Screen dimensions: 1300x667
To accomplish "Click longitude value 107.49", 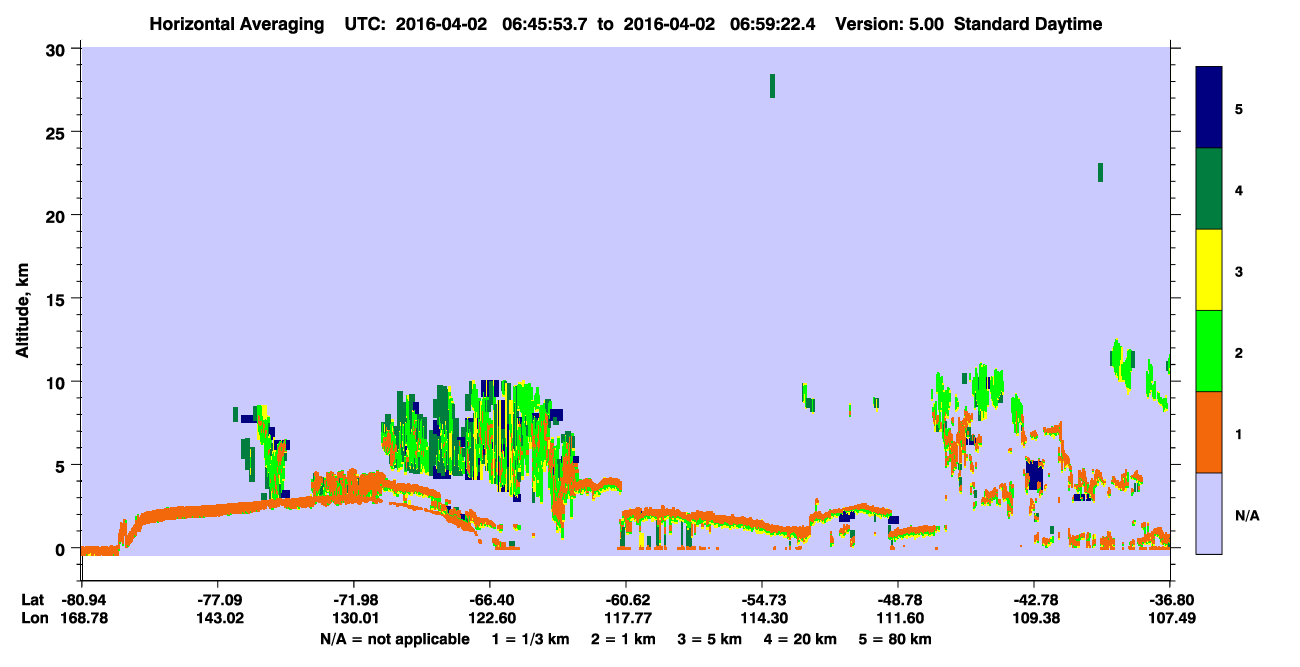I will click(1170, 618).
